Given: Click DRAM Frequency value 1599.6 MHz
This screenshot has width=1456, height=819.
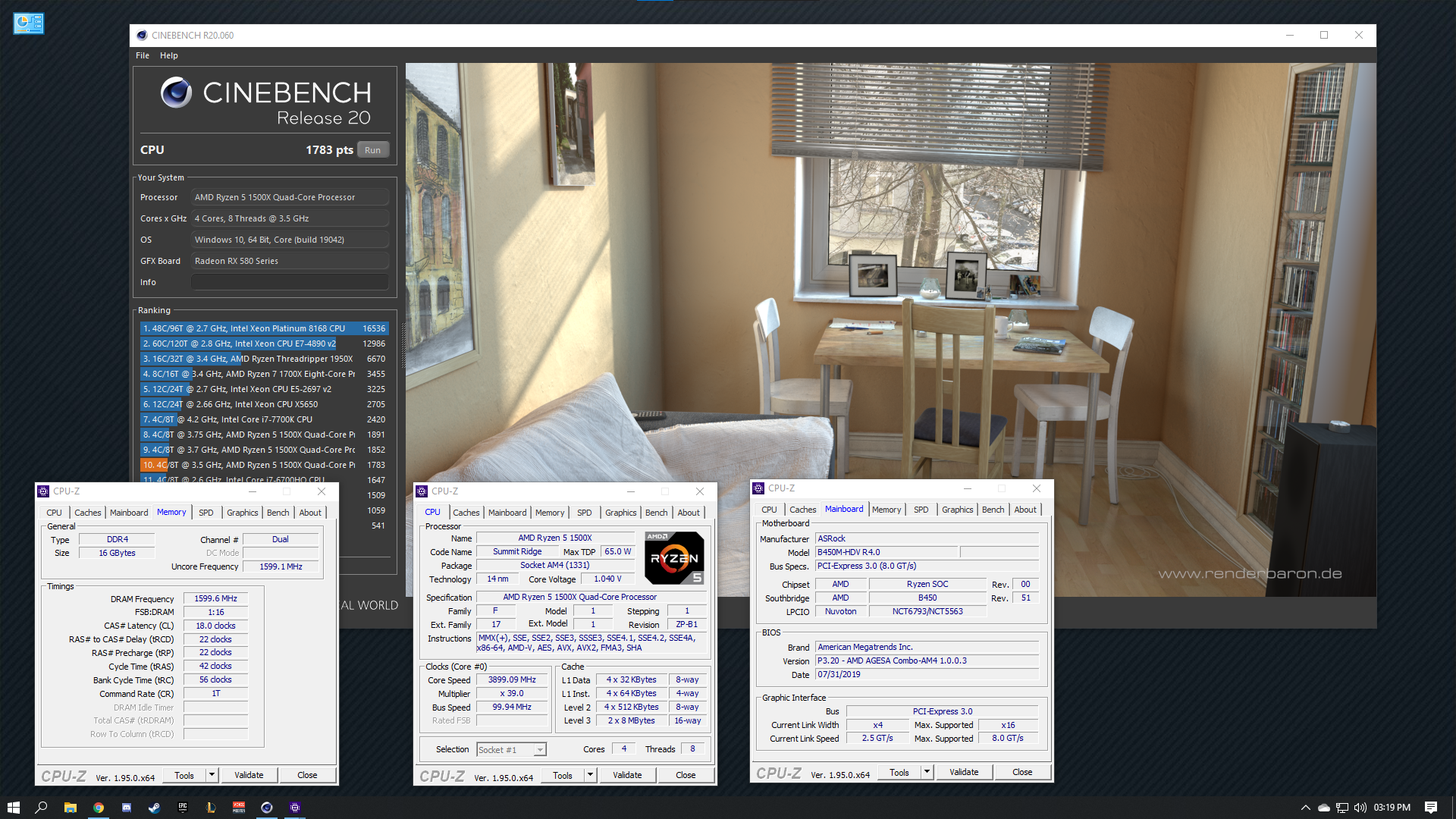Looking at the screenshot, I should pyautogui.click(x=215, y=598).
